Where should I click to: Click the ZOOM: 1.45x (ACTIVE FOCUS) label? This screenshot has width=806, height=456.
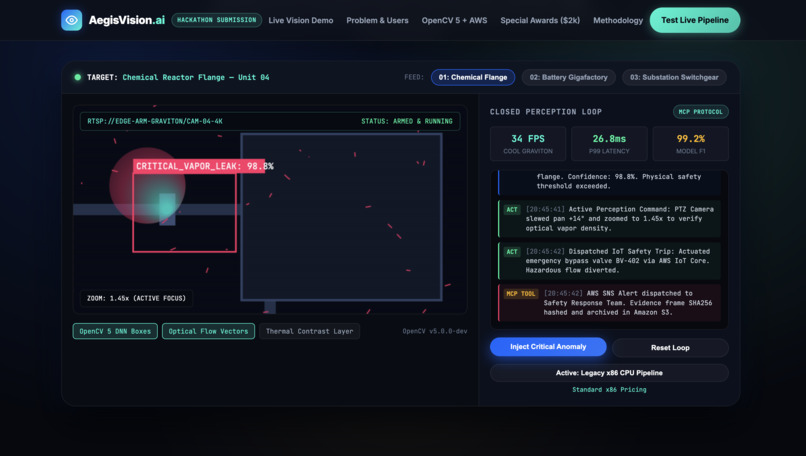click(x=136, y=298)
